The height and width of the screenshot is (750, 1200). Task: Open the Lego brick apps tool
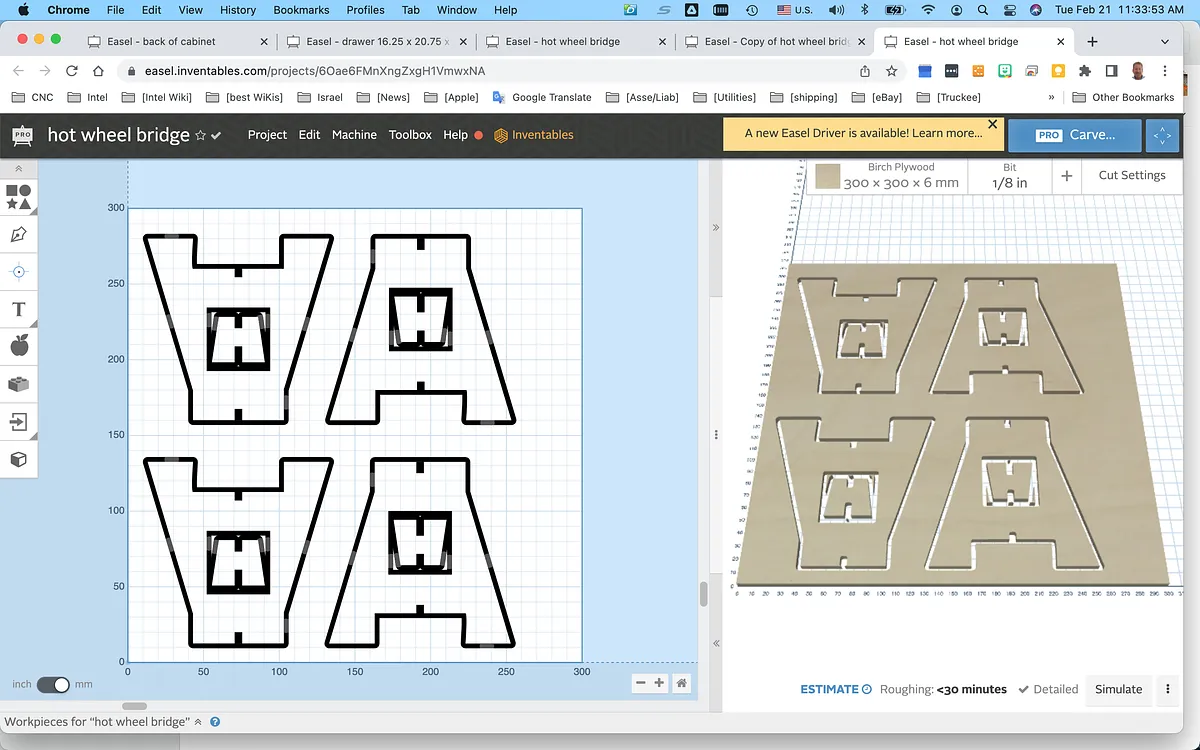tap(18, 384)
